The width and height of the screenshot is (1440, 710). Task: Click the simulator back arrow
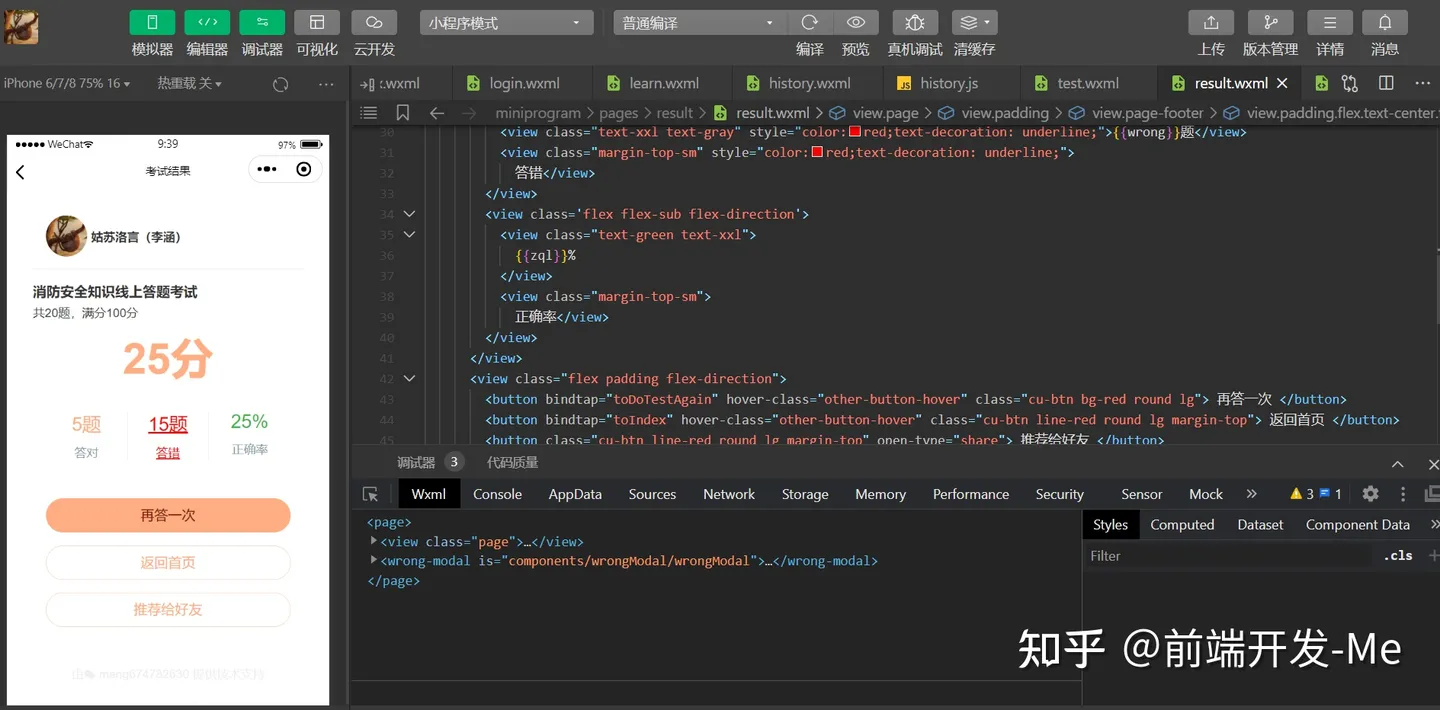tap(20, 172)
